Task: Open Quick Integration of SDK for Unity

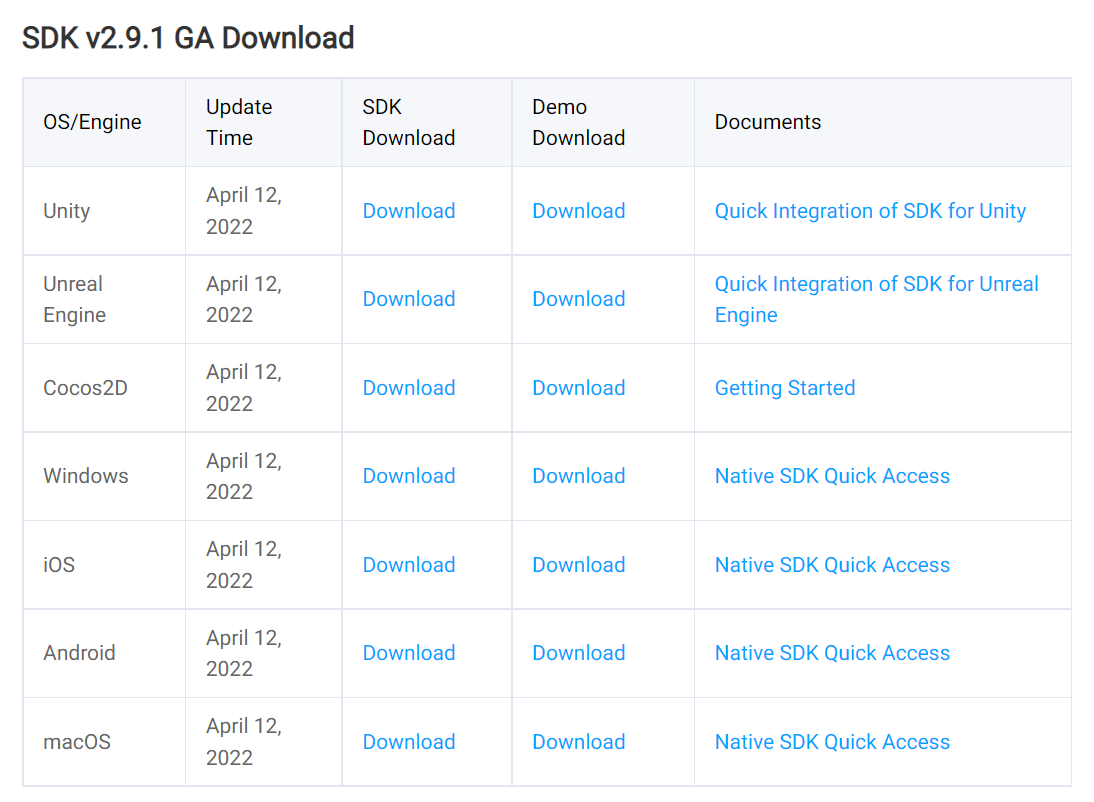Action: pyautogui.click(x=870, y=211)
